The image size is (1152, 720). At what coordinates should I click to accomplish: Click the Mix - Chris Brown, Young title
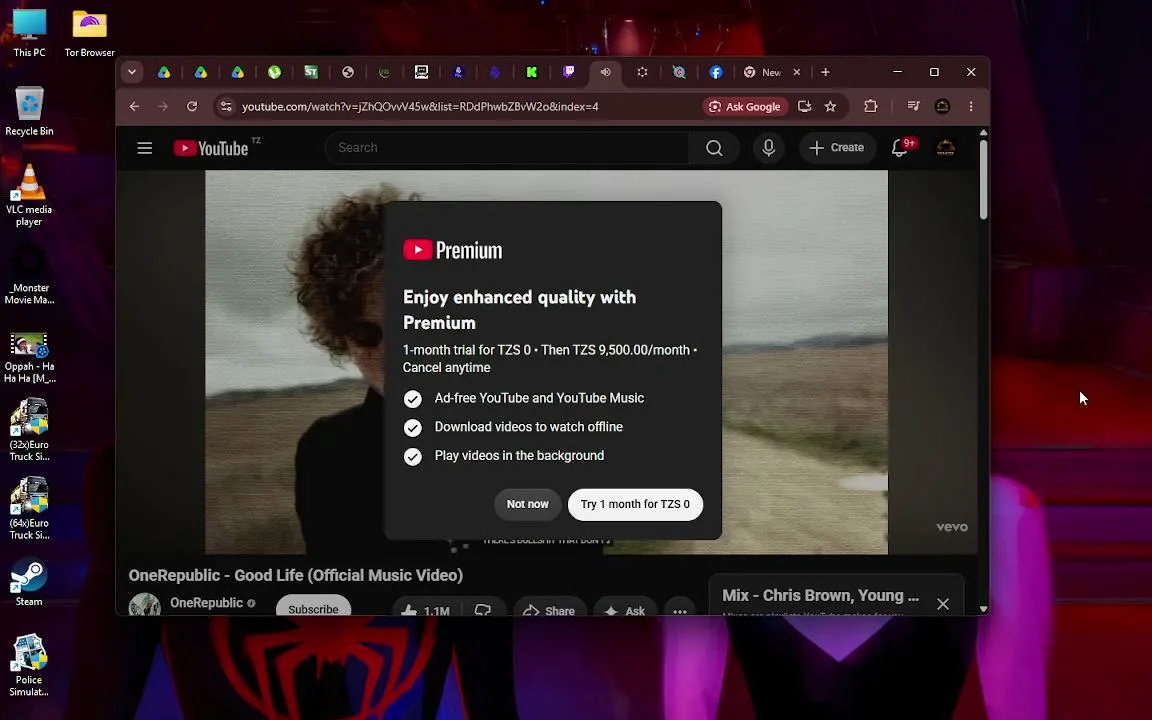(821, 596)
